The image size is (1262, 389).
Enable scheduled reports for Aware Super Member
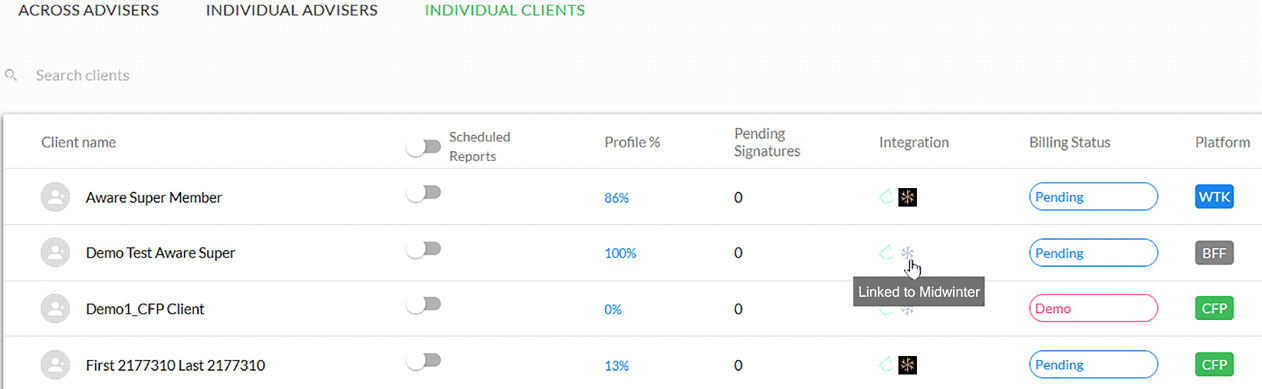(424, 194)
